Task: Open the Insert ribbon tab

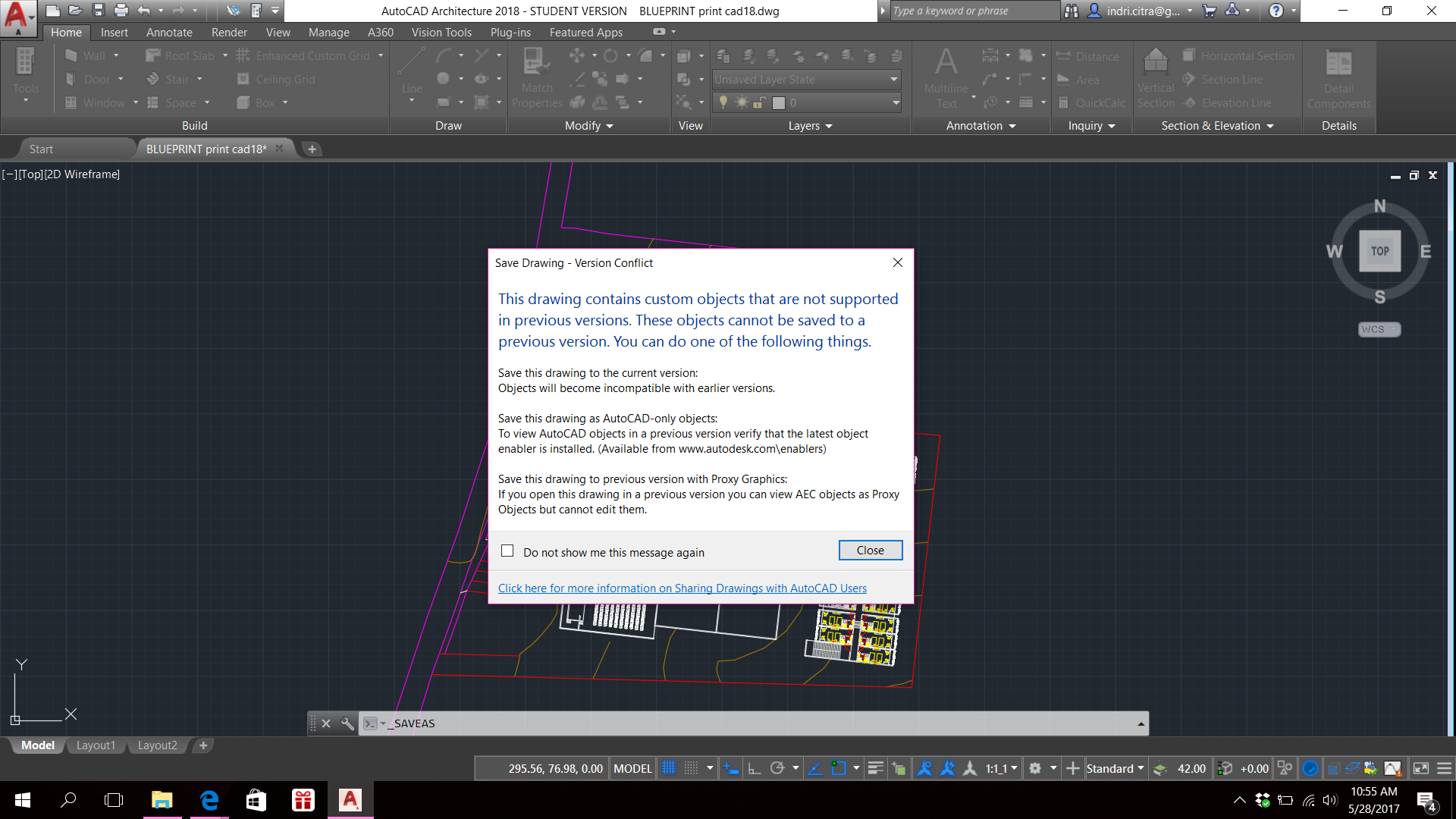Action: (115, 32)
